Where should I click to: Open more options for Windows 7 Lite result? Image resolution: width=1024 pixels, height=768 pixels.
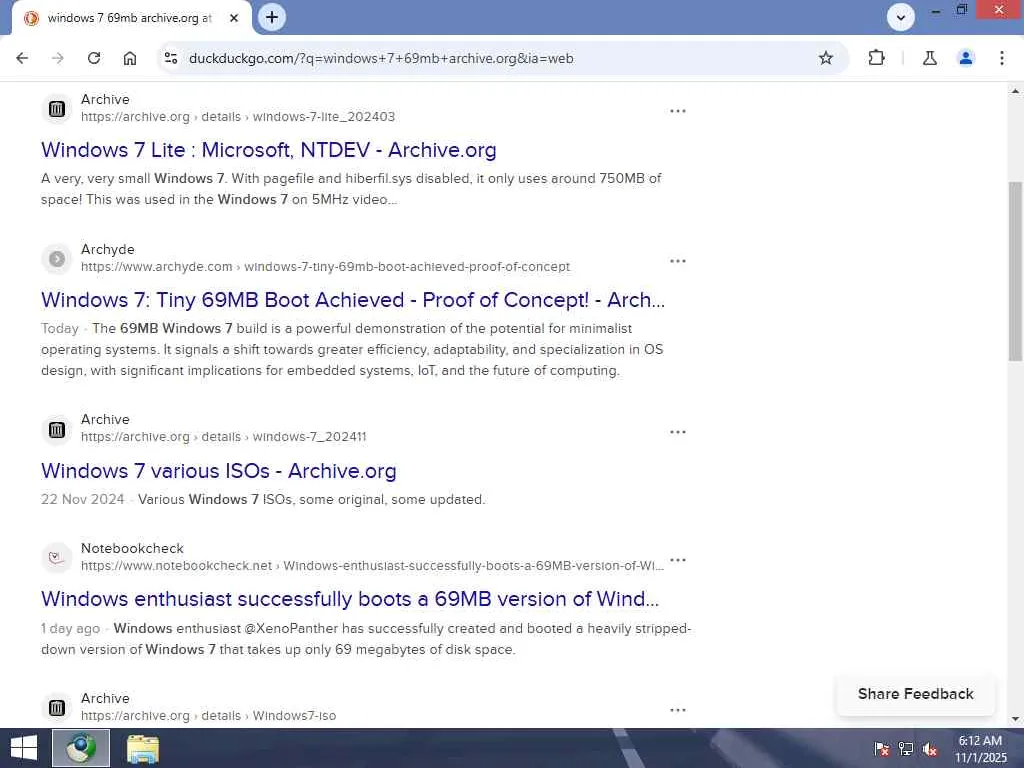678,111
